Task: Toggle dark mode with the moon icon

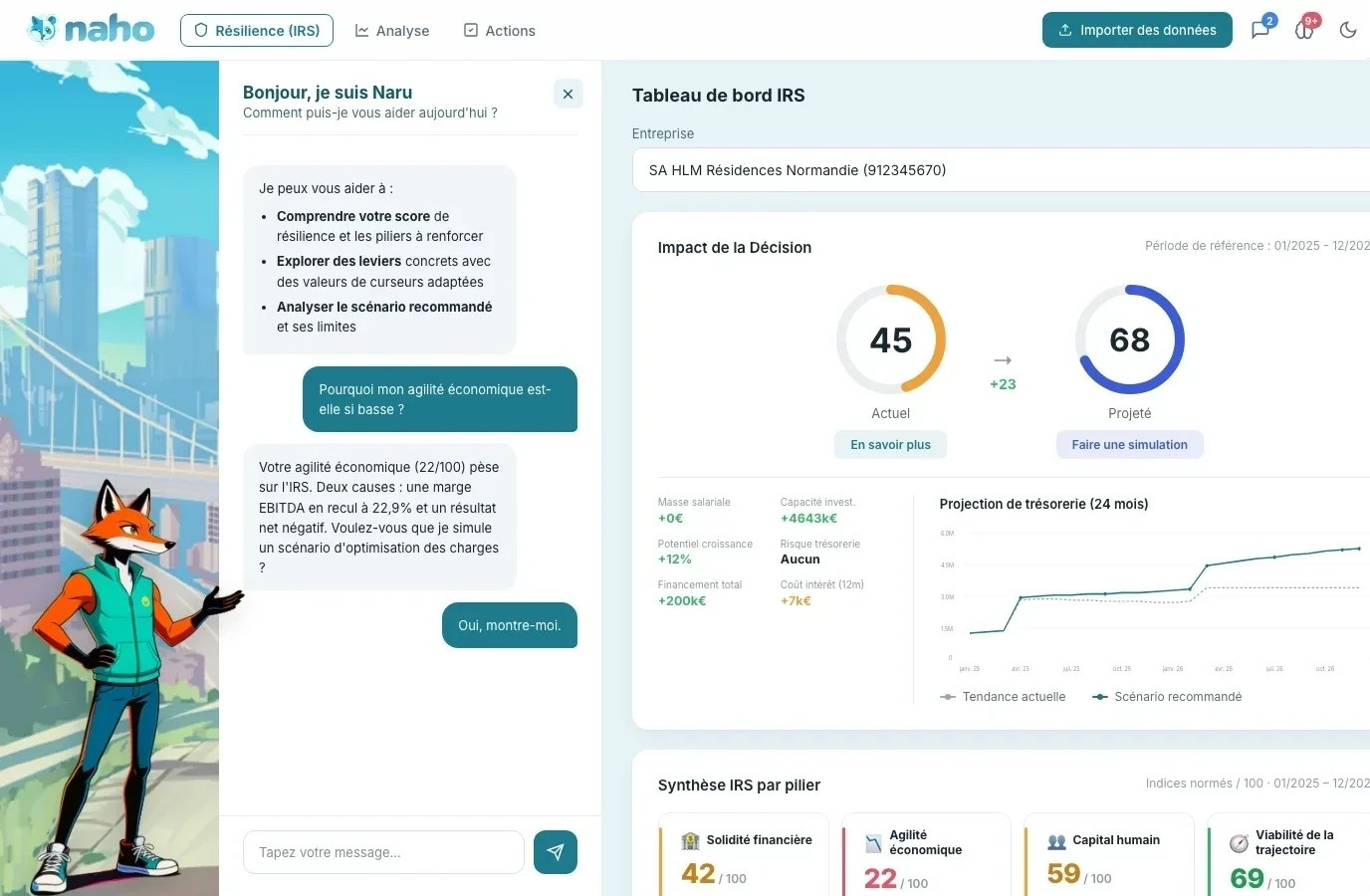Action: 1348,30
